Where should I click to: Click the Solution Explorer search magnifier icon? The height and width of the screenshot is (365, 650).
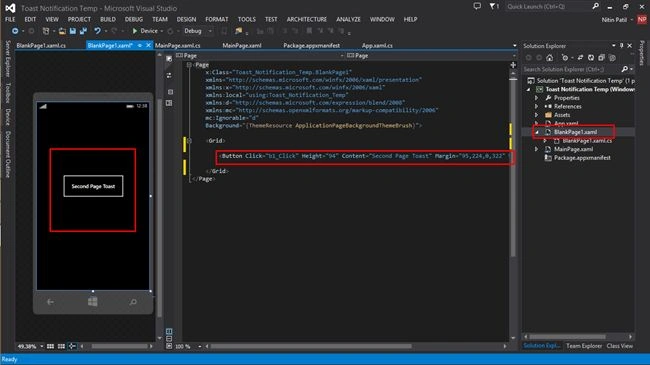[x=624, y=69]
